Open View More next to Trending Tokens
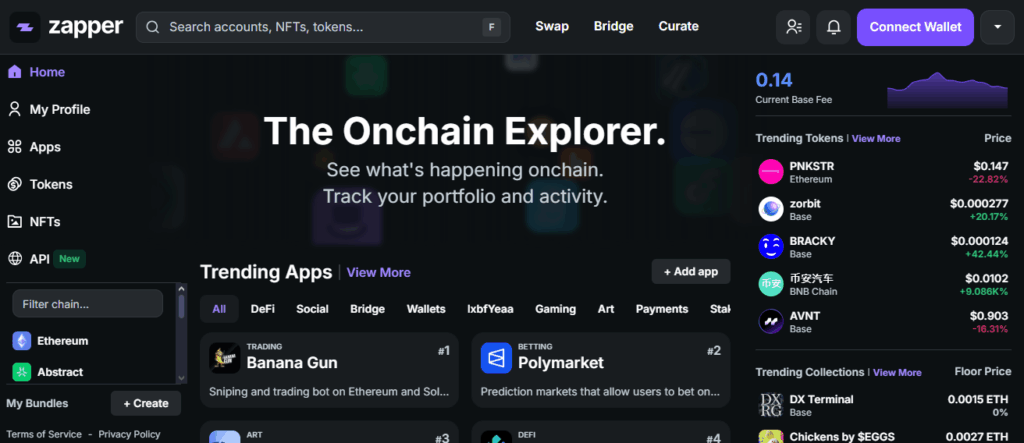This screenshot has height=443, width=1024. [x=876, y=139]
